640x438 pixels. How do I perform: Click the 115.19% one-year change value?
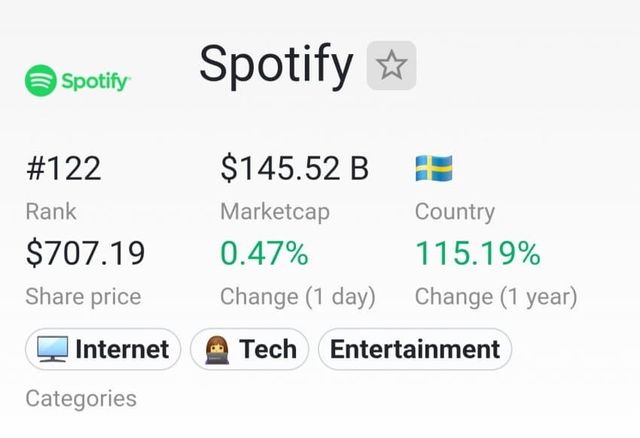(x=477, y=254)
